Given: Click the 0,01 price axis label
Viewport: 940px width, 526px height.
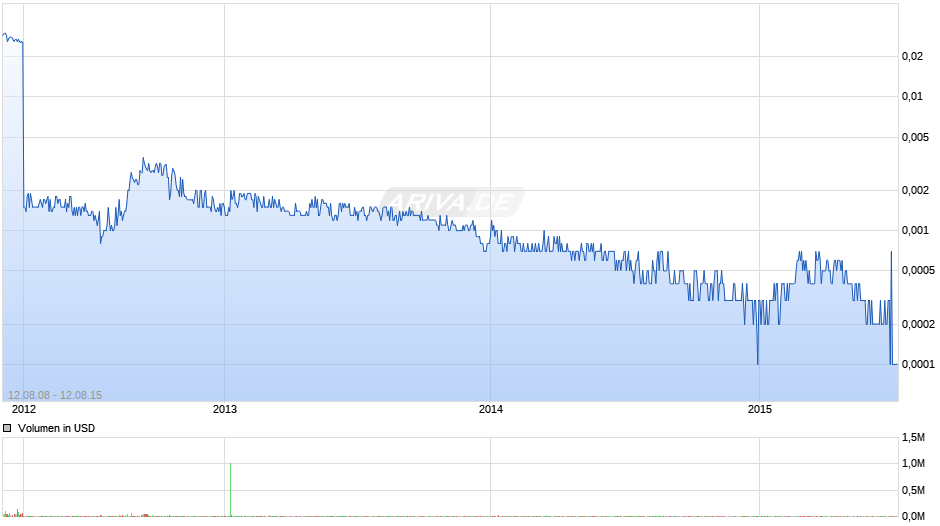Looking at the screenshot, I should coord(912,97).
